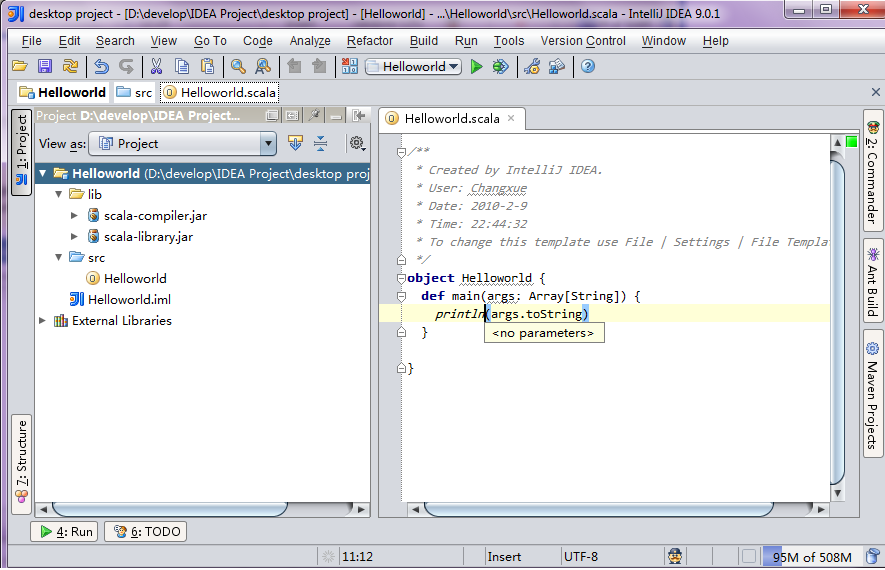The image size is (885, 570).
Task: Toggle docked mode of the Project panel
Action: pyautogui.click(x=292, y=115)
